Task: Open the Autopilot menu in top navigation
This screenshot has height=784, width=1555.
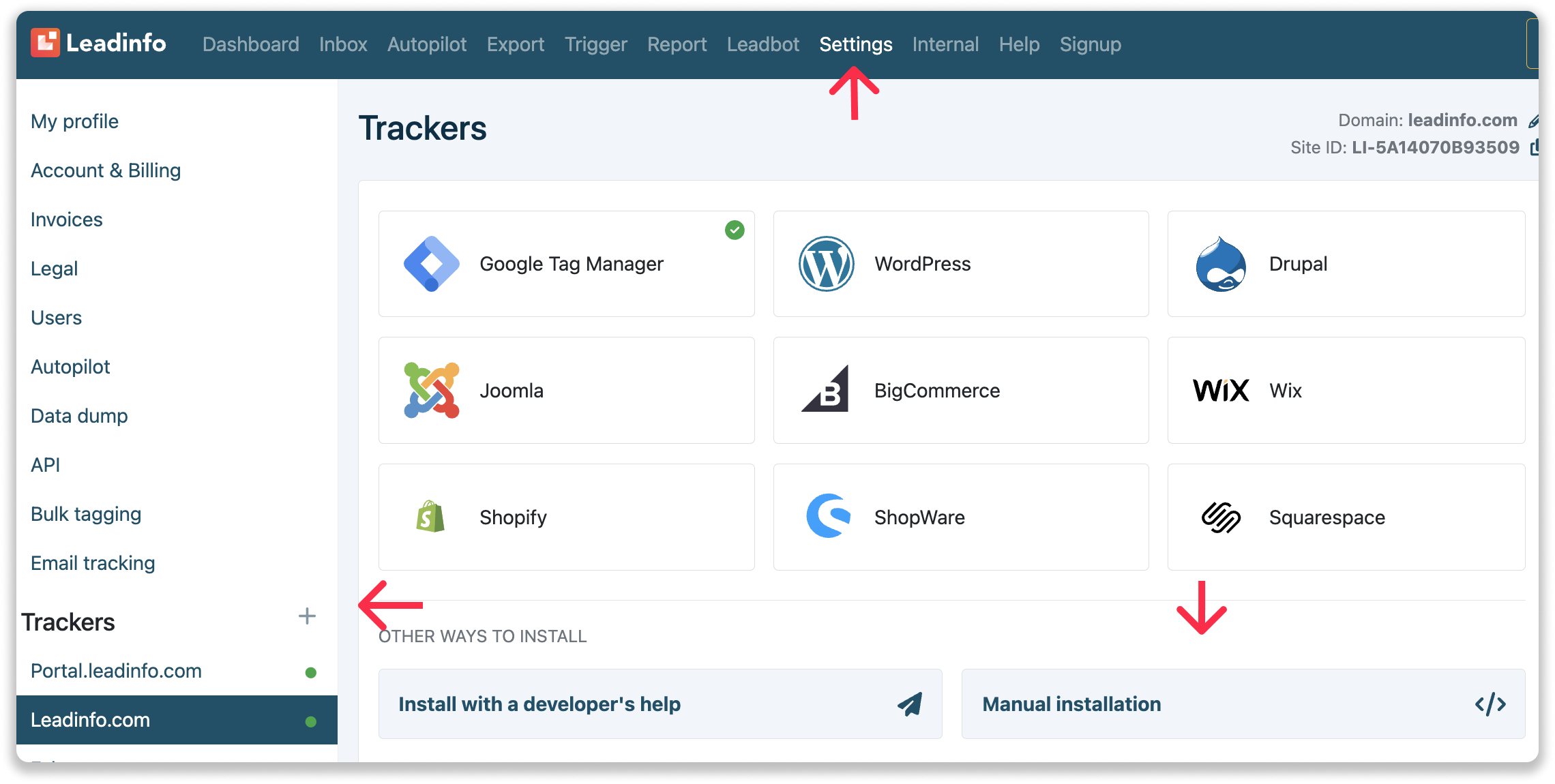Action: (x=427, y=44)
